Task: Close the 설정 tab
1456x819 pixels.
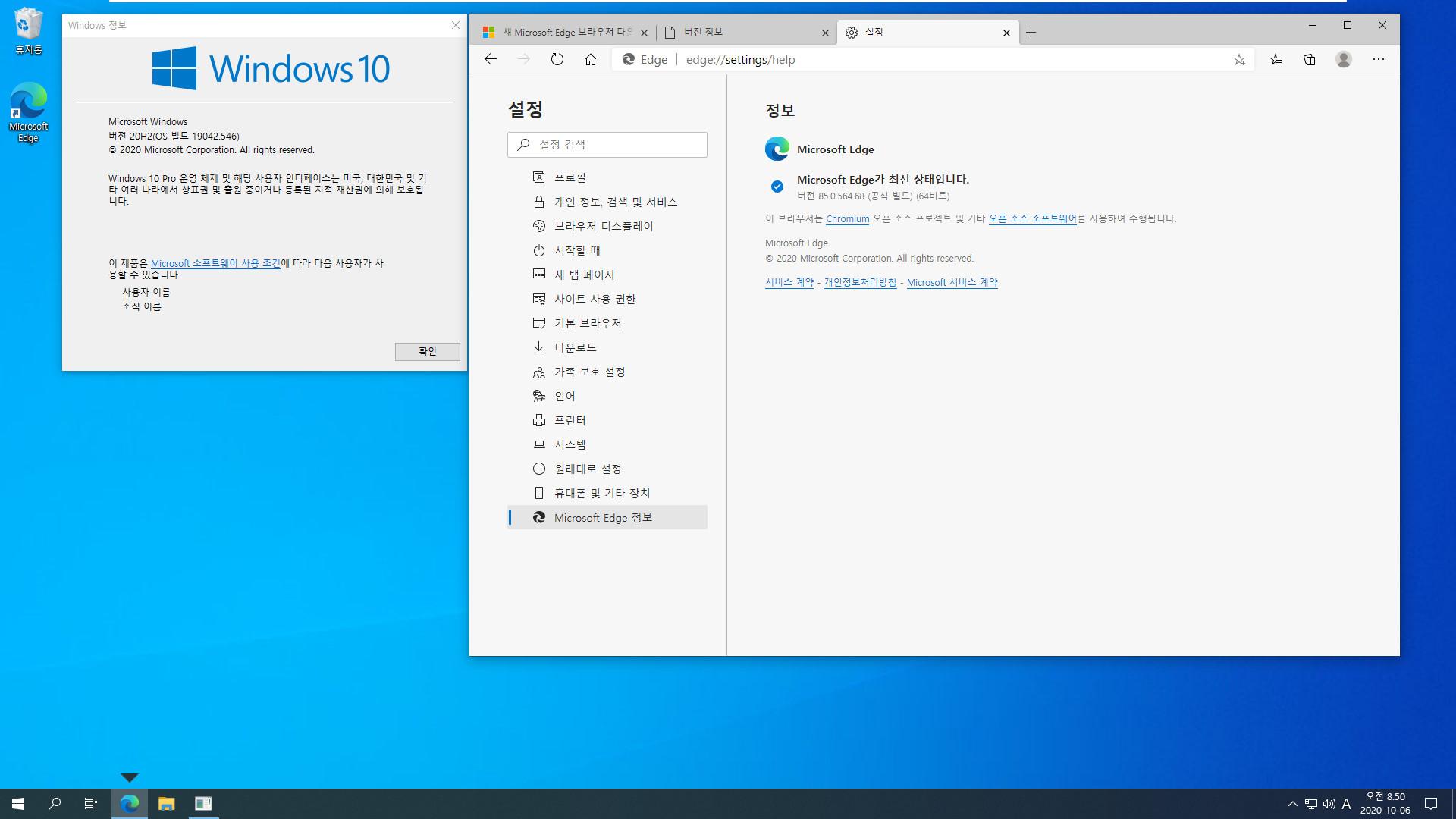Action: coord(1006,33)
